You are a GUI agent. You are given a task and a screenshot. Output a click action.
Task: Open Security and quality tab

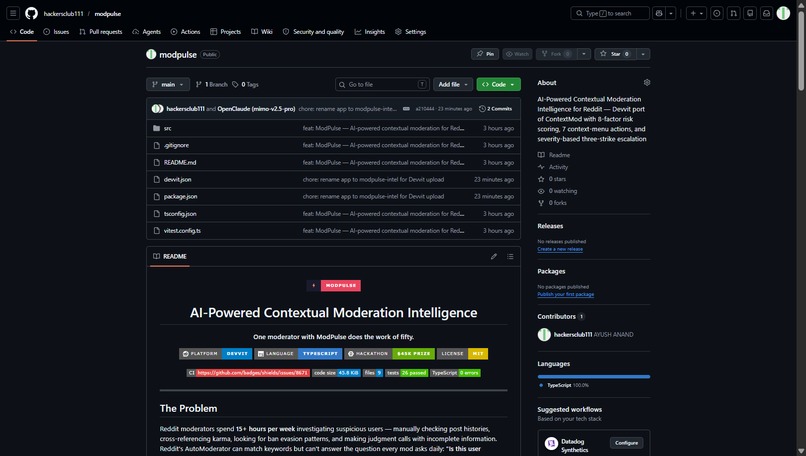314,32
